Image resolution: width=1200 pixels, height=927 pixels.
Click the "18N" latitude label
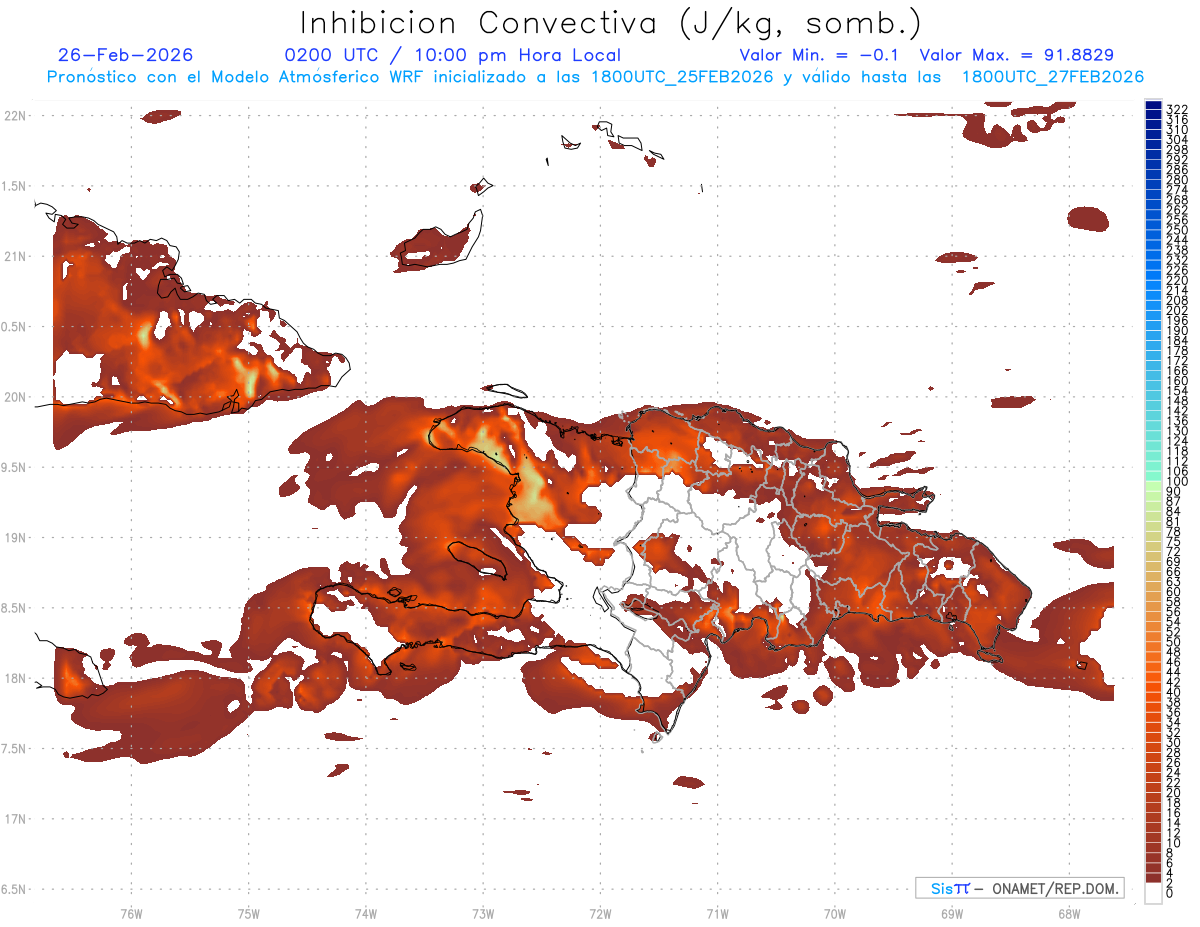[15, 678]
